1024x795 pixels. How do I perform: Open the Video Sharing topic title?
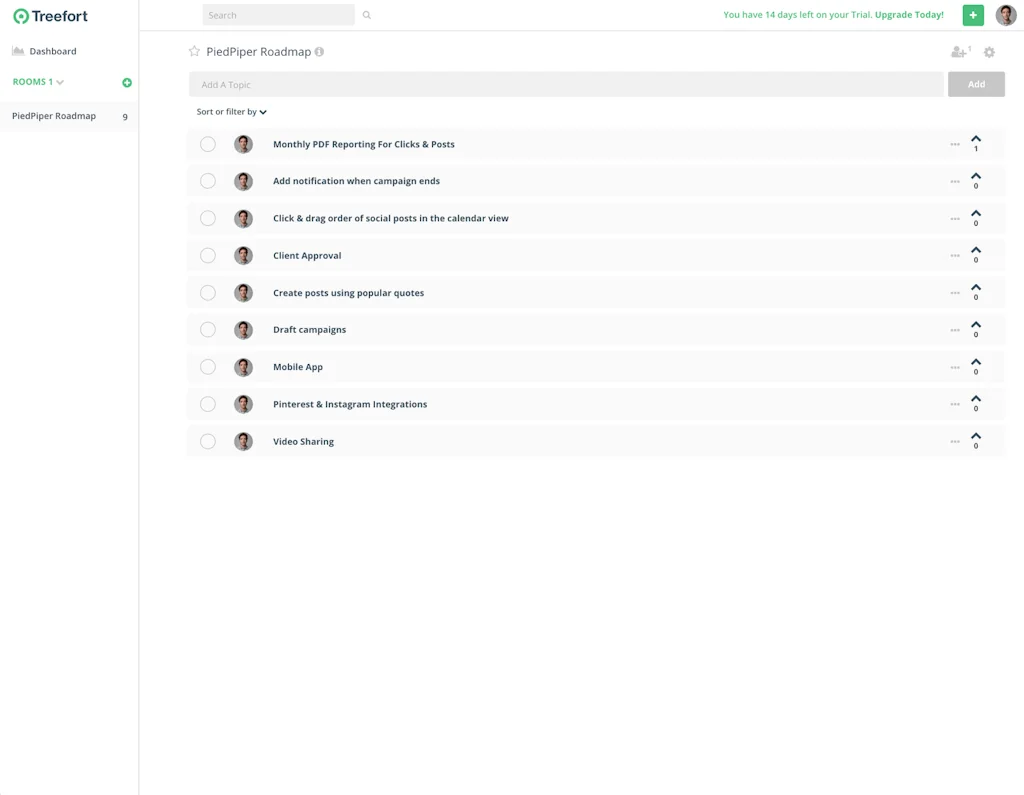(303, 442)
